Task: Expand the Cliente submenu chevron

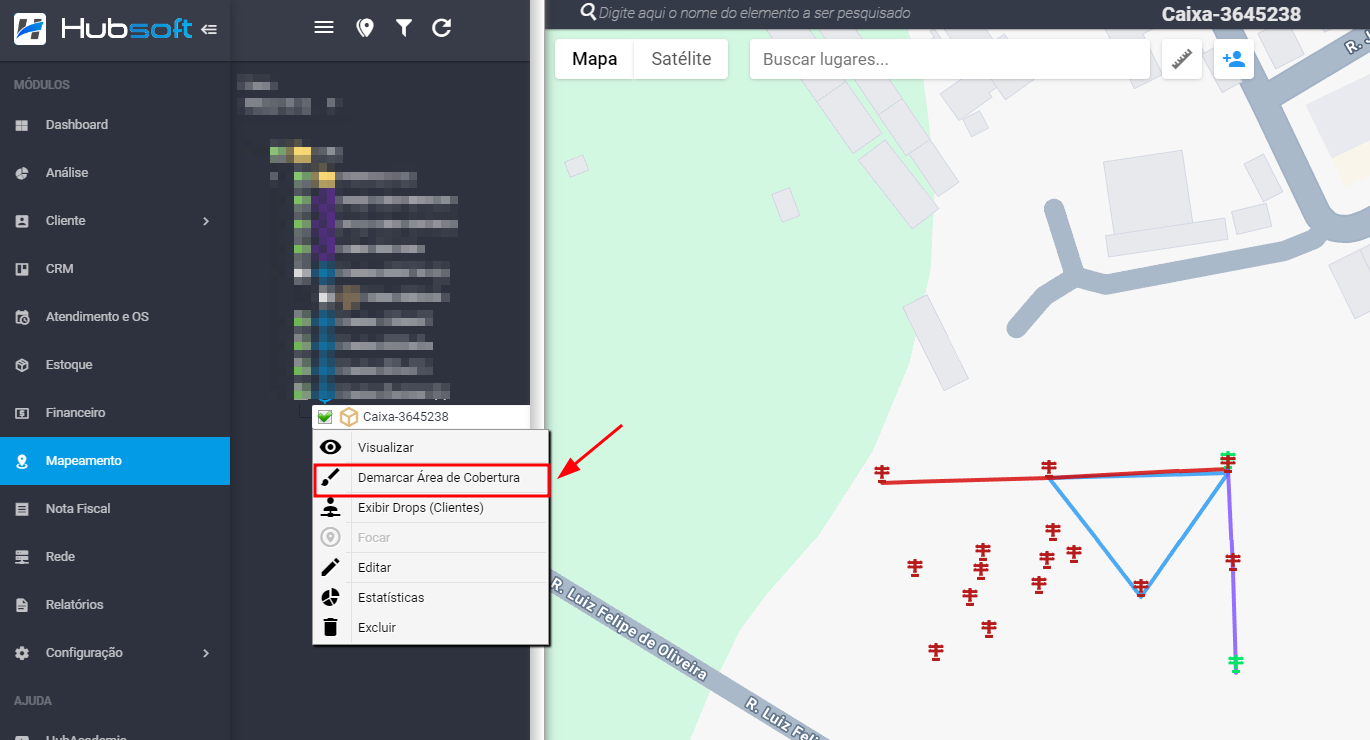Action: point(206,221)
